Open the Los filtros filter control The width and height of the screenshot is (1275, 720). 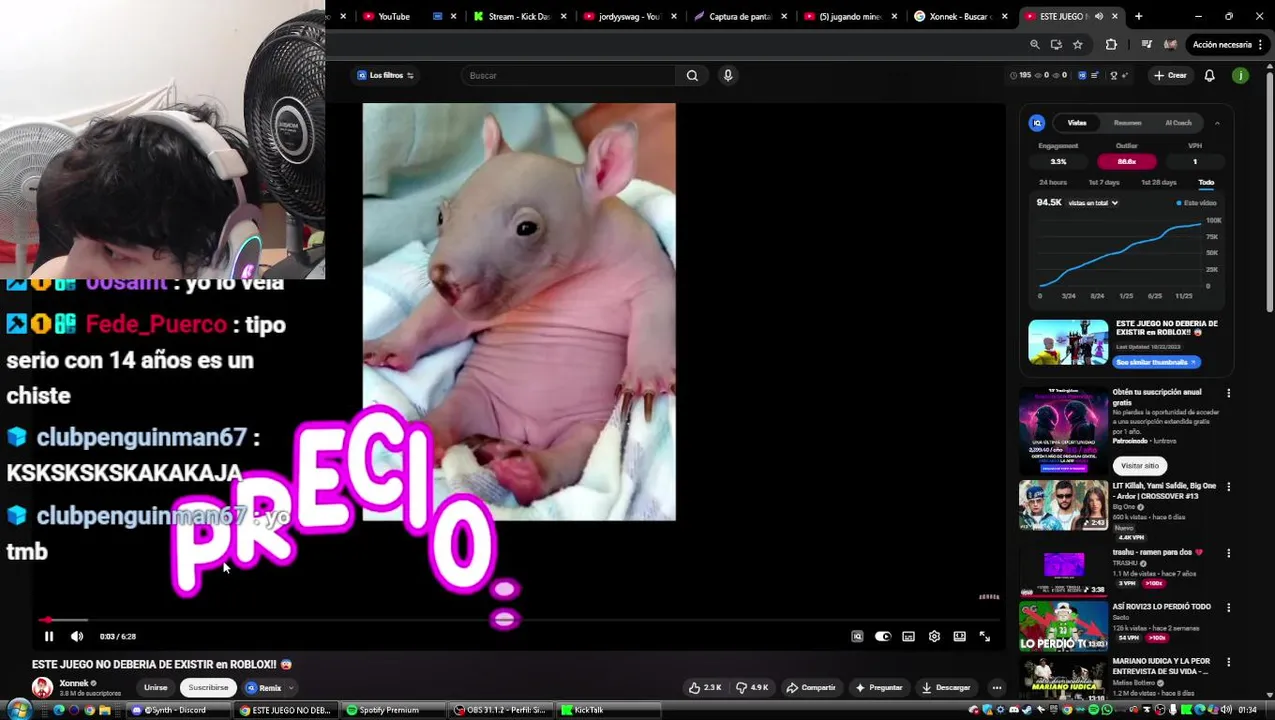pos(386,75)
